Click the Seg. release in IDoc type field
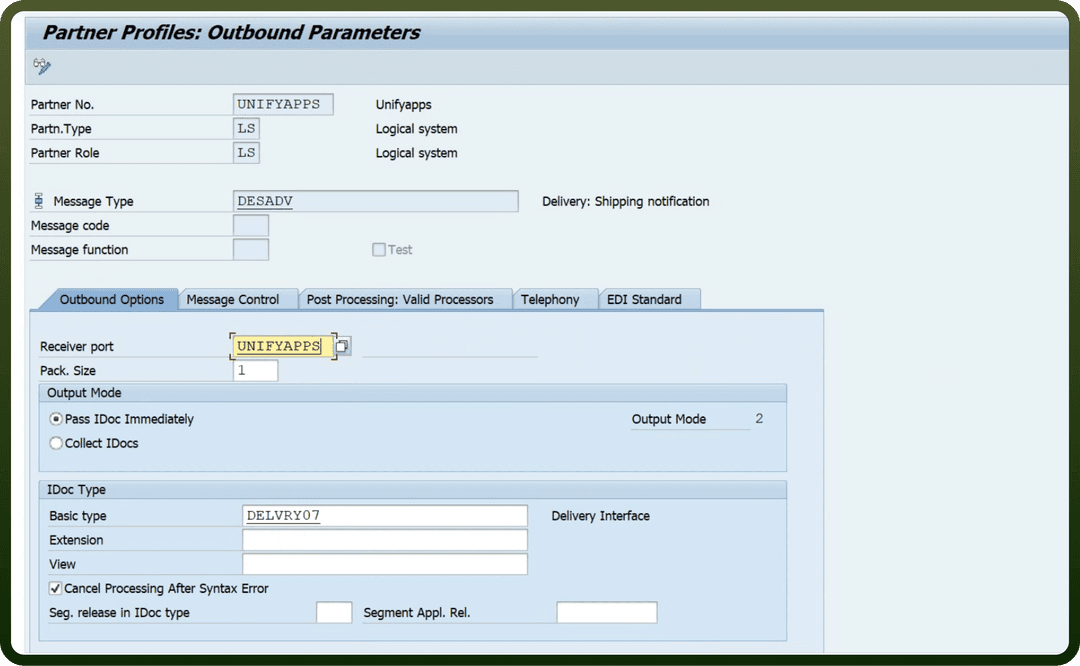Viewport: 1080px width, 666px height. (x=334, y=612)
